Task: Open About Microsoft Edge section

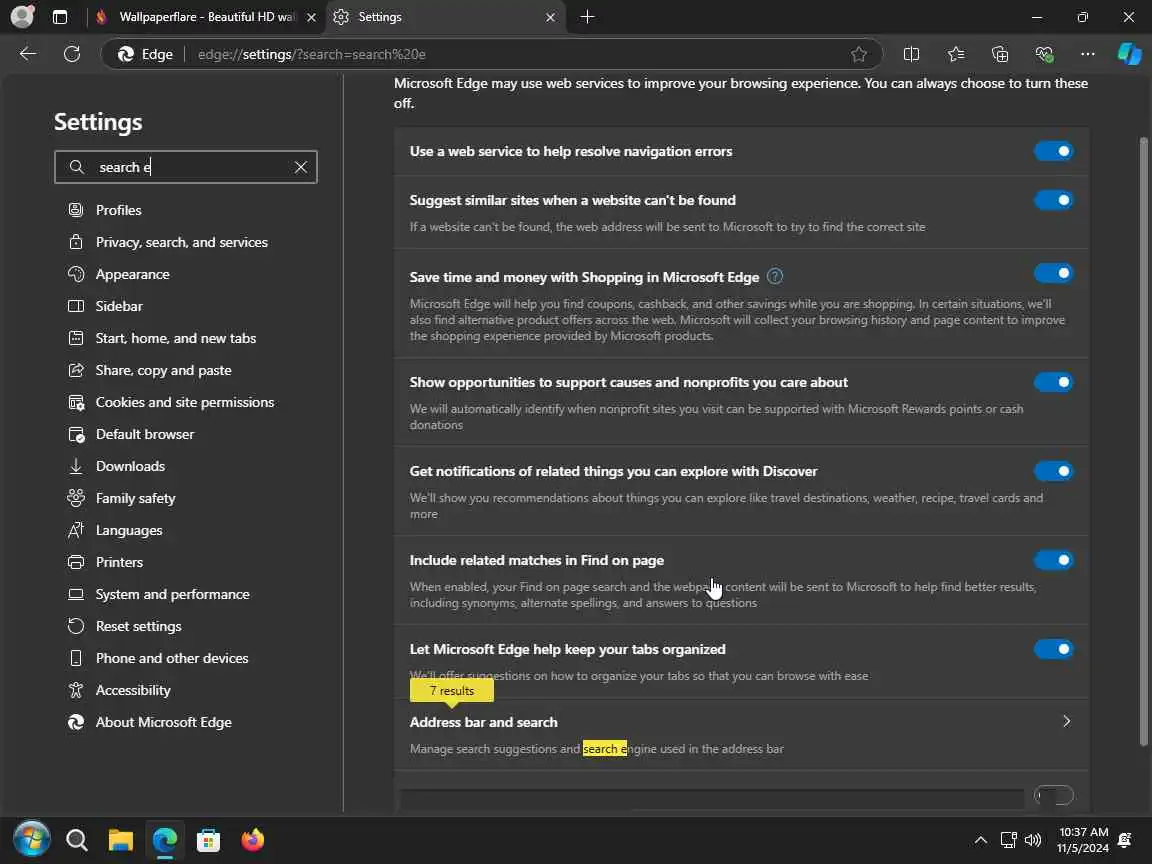Action: [x=163, y=722]
